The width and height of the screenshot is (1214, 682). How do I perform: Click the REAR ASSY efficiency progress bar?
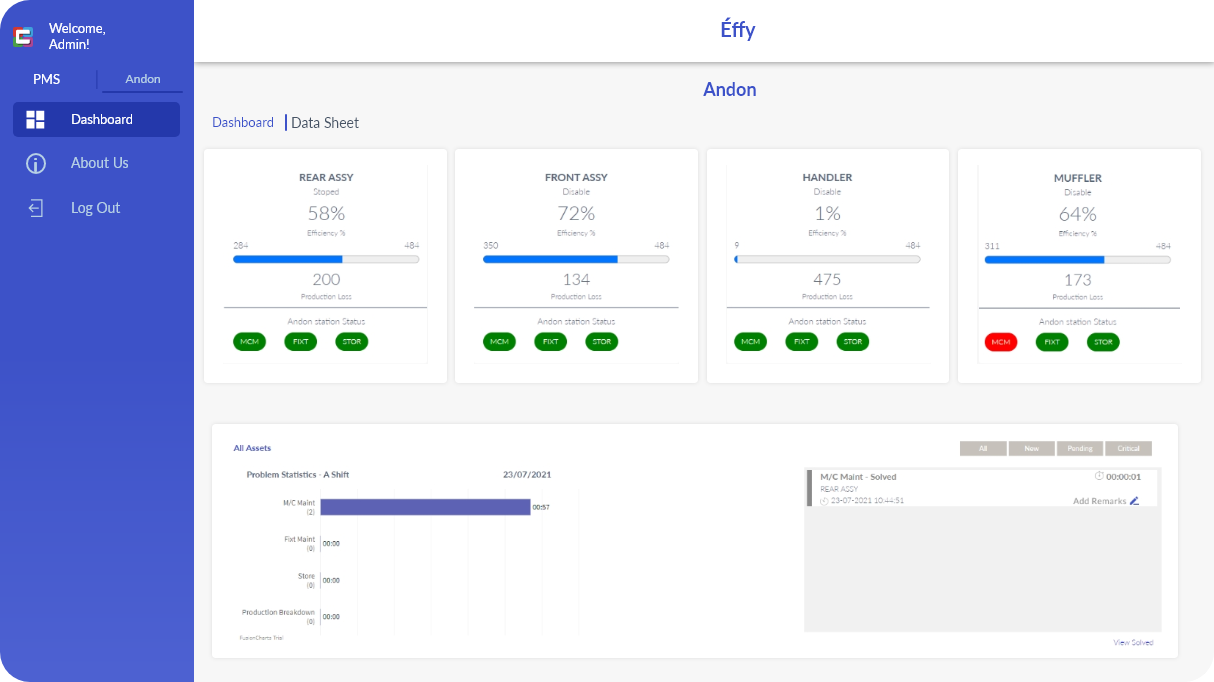point(325,259)
